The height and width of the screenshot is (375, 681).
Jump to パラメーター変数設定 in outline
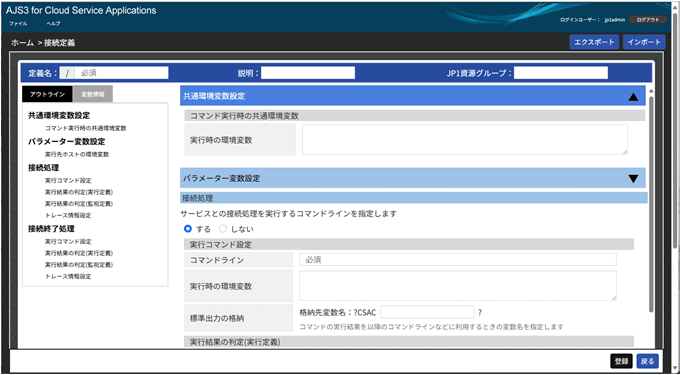(x=66, y=142)
